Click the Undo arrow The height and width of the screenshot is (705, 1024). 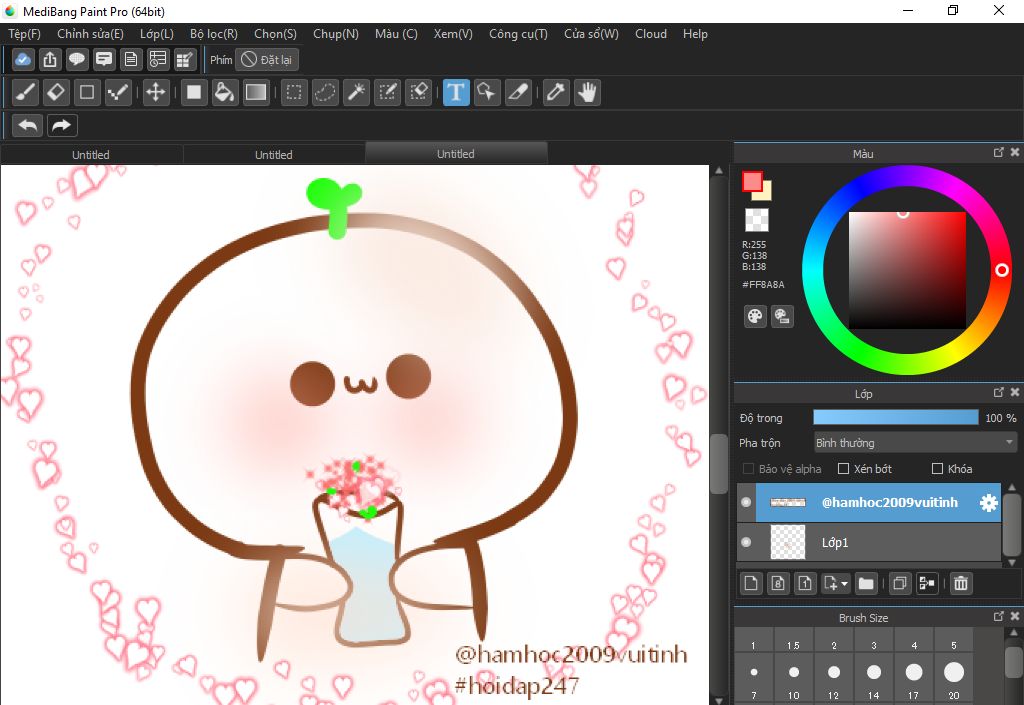click(x=27, y=125)
